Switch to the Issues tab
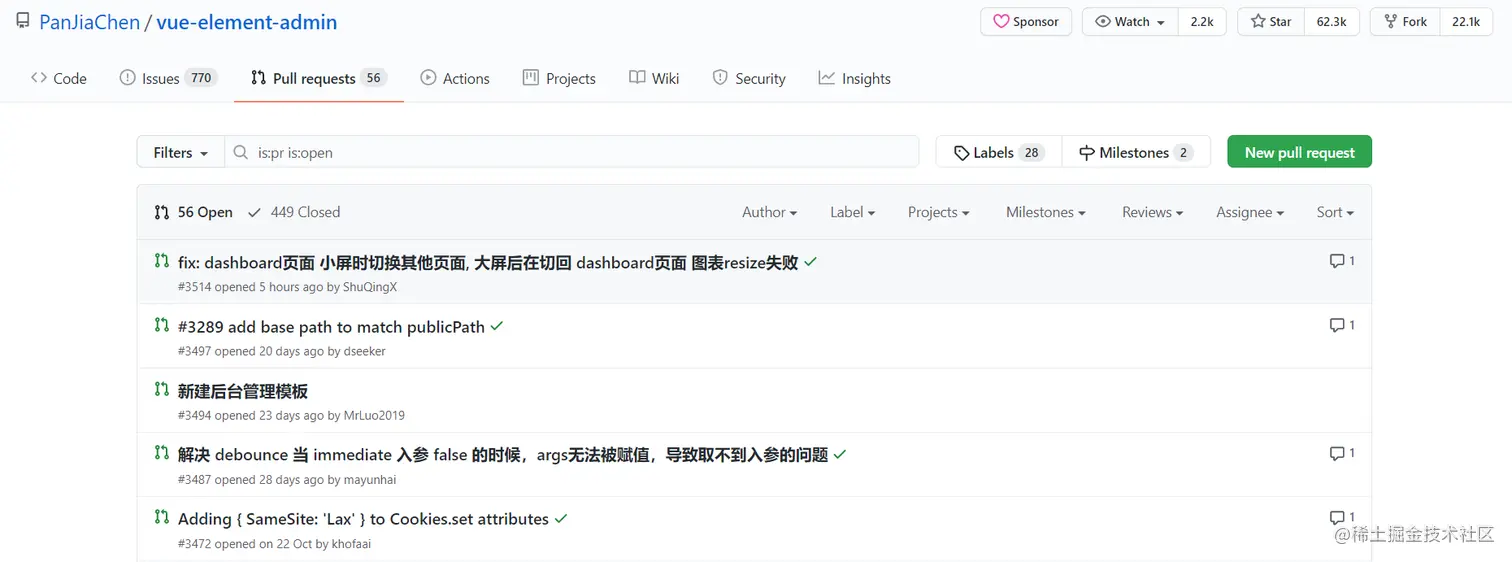The width and height of the screenshot is (1512, 562). 168,78
